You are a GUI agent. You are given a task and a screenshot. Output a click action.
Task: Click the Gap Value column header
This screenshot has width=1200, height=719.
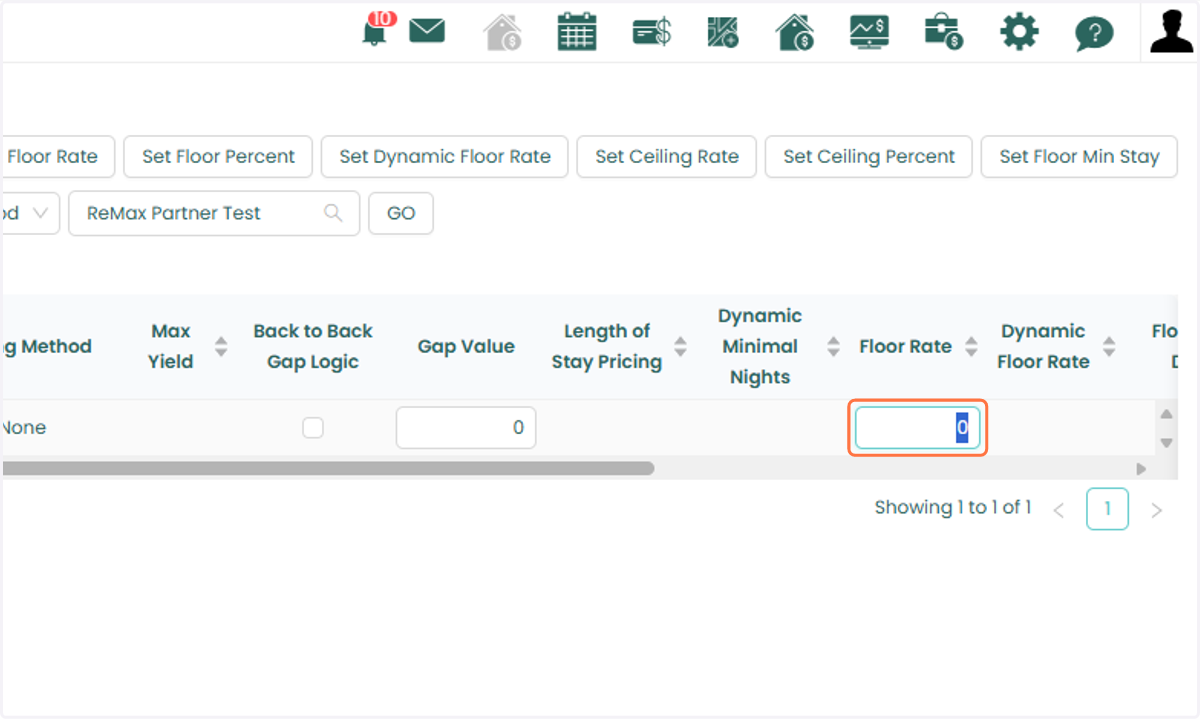[466, 347]
